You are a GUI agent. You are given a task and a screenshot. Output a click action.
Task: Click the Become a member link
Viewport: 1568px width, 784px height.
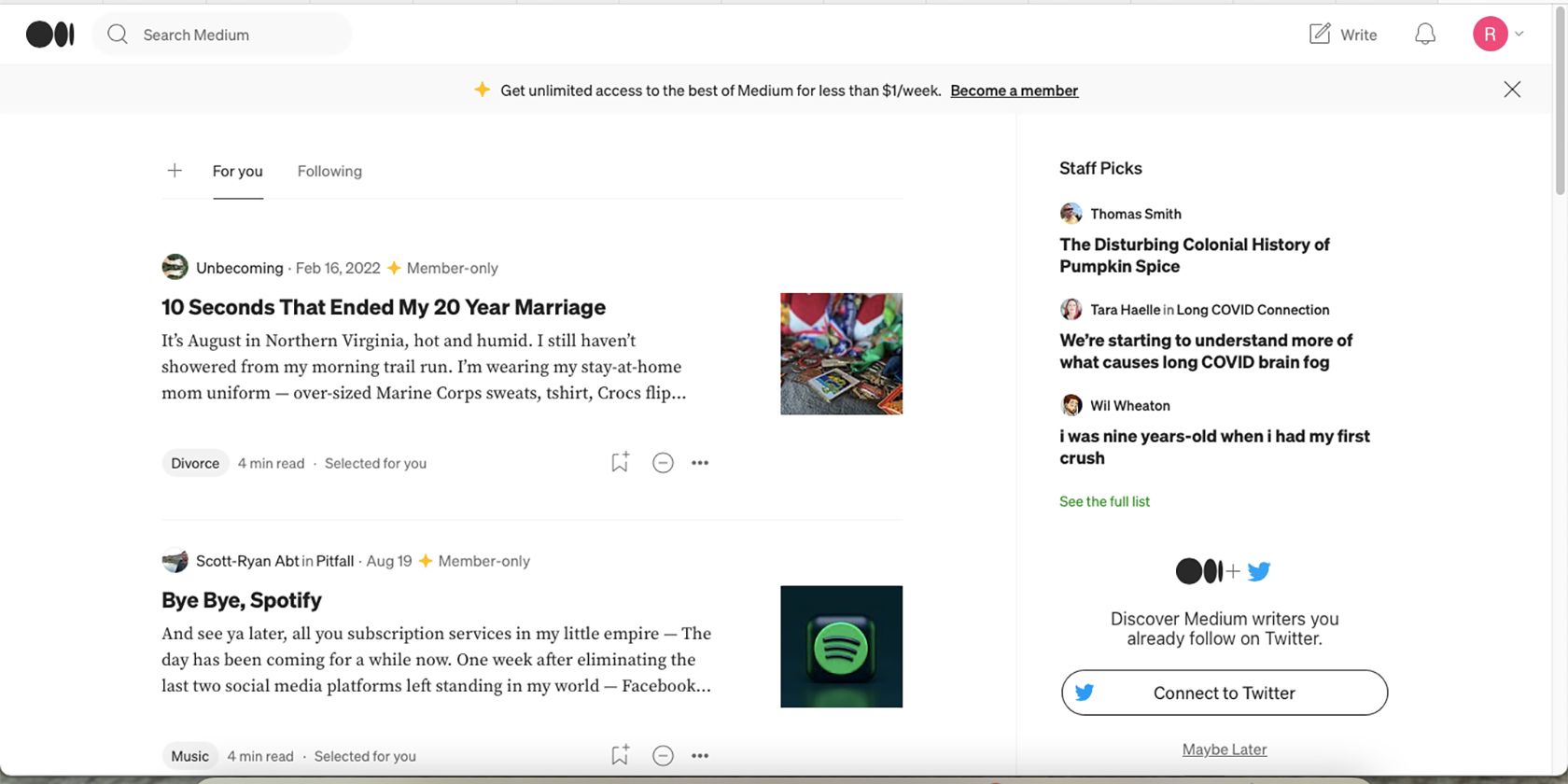coord(1014,91)
